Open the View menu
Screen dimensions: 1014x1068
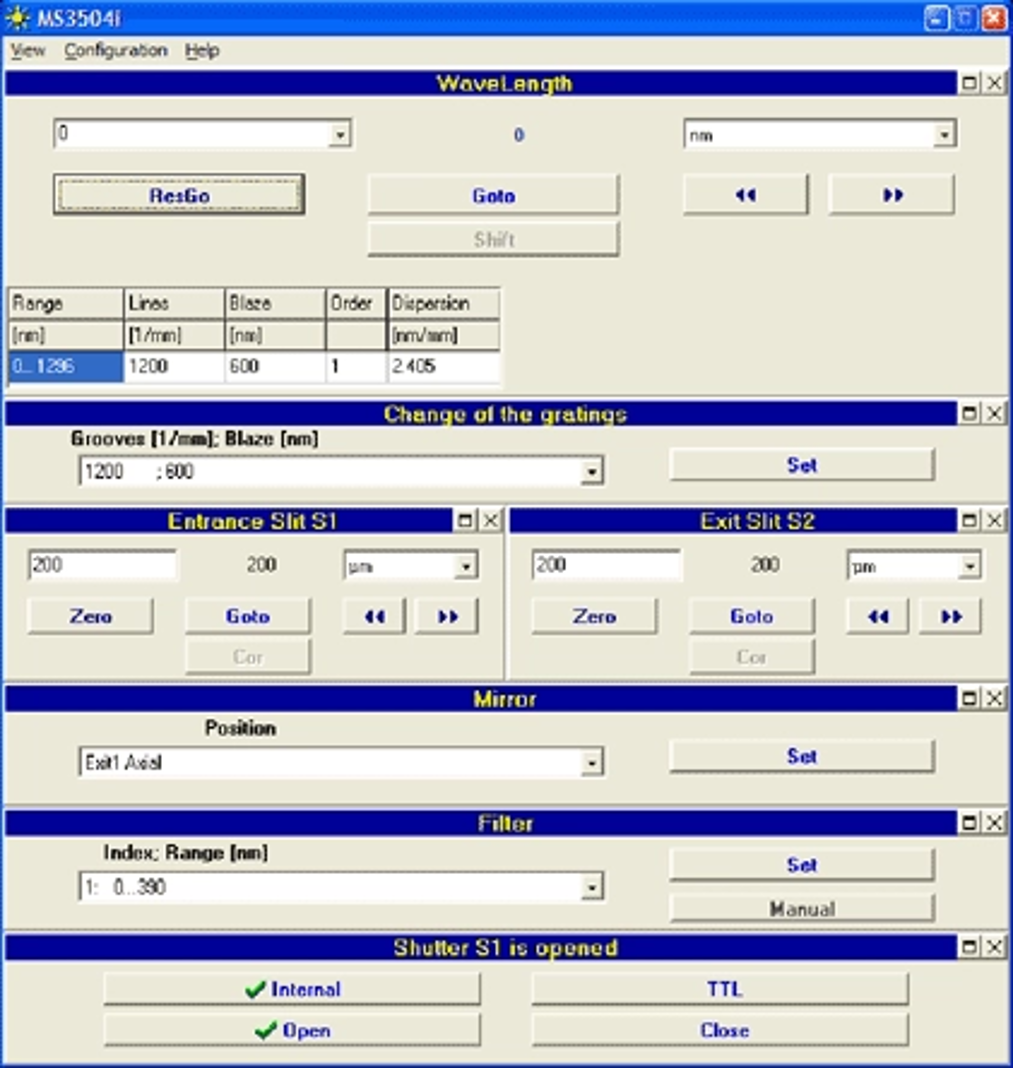point(30,50)
